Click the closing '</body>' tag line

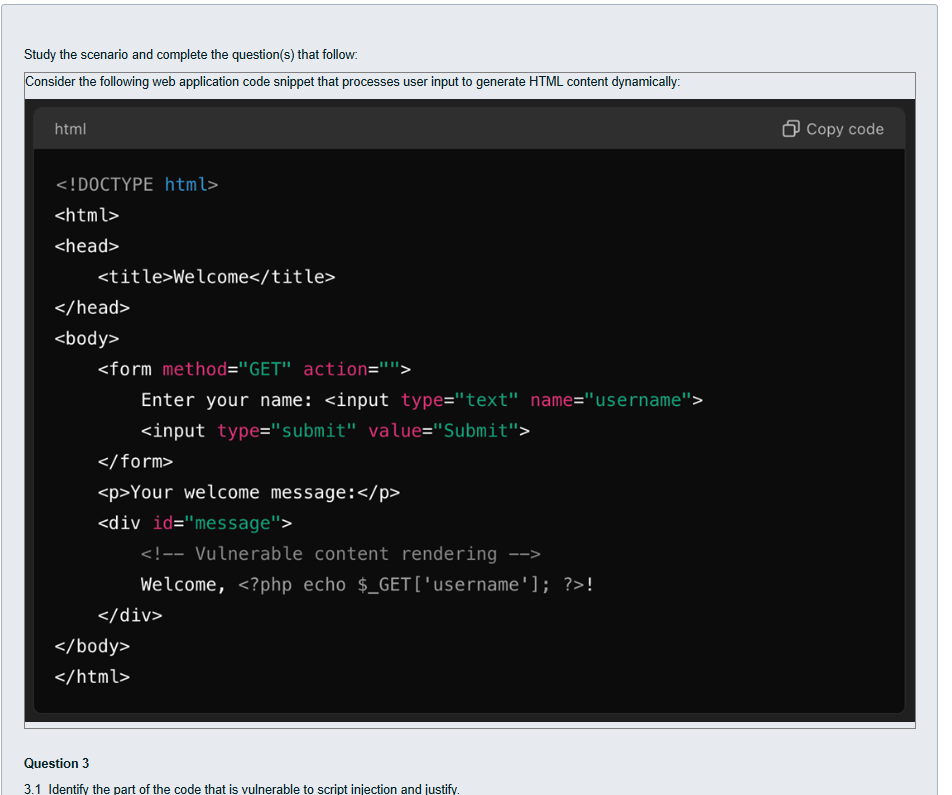click(92, 646)
